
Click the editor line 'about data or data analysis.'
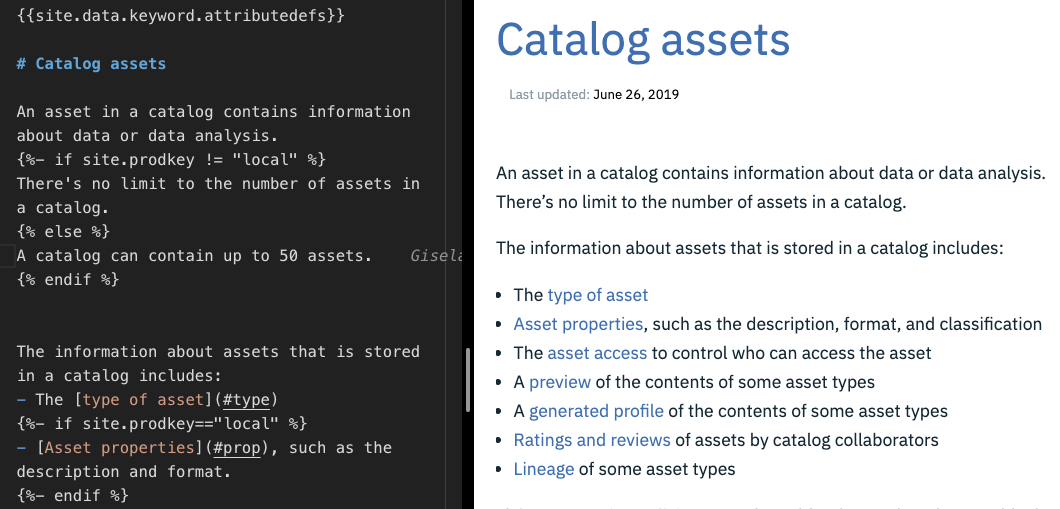coord(147,135)
